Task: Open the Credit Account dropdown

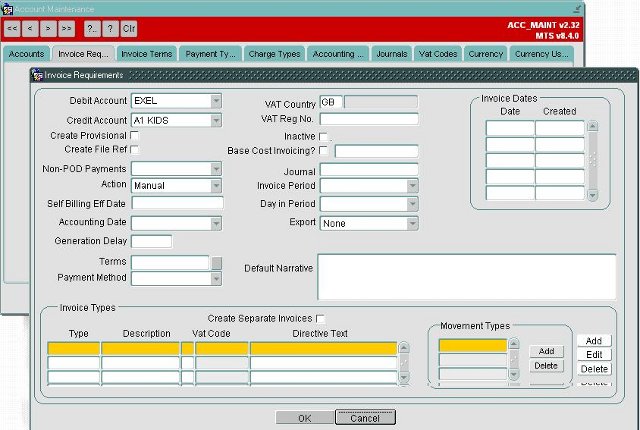Action: (216, 120)
